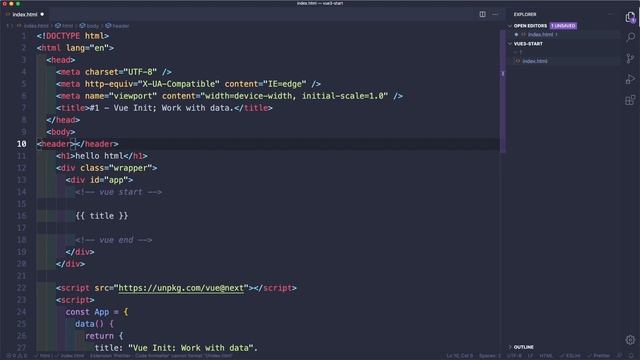Click the div id app line
Viewport: 640px width, 360px height.
[99, 180]
